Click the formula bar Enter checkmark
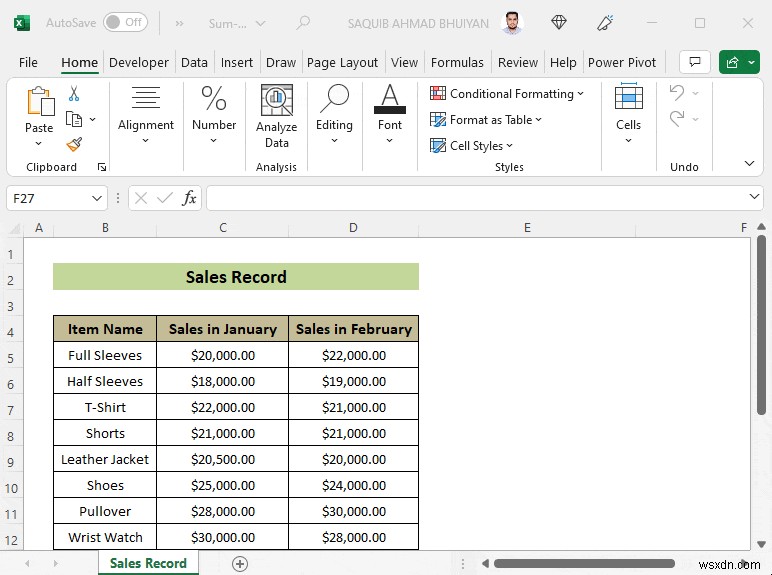772x575 pixels. point(164,198)
